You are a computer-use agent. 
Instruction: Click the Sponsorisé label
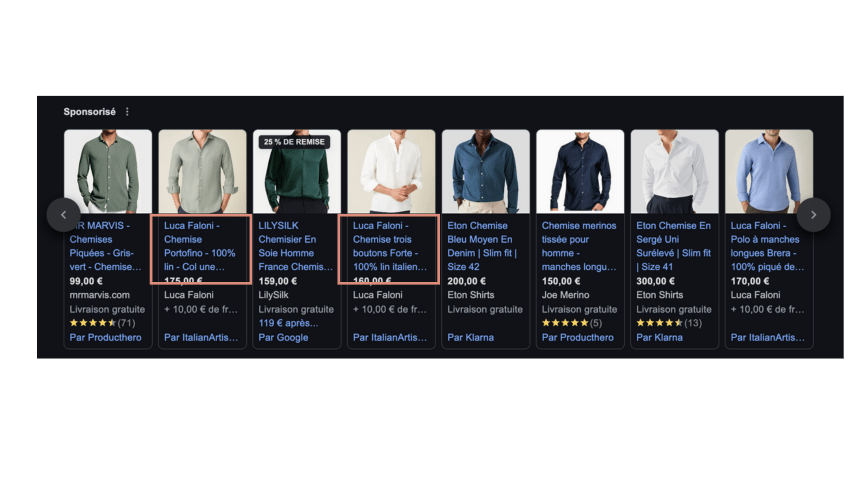tap(89, 112)
